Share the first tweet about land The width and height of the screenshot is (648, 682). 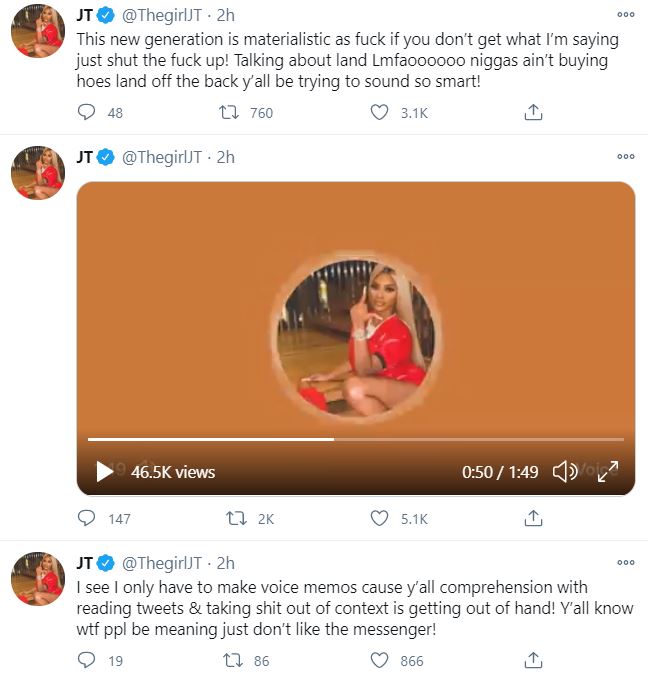[x=533, y=112]
